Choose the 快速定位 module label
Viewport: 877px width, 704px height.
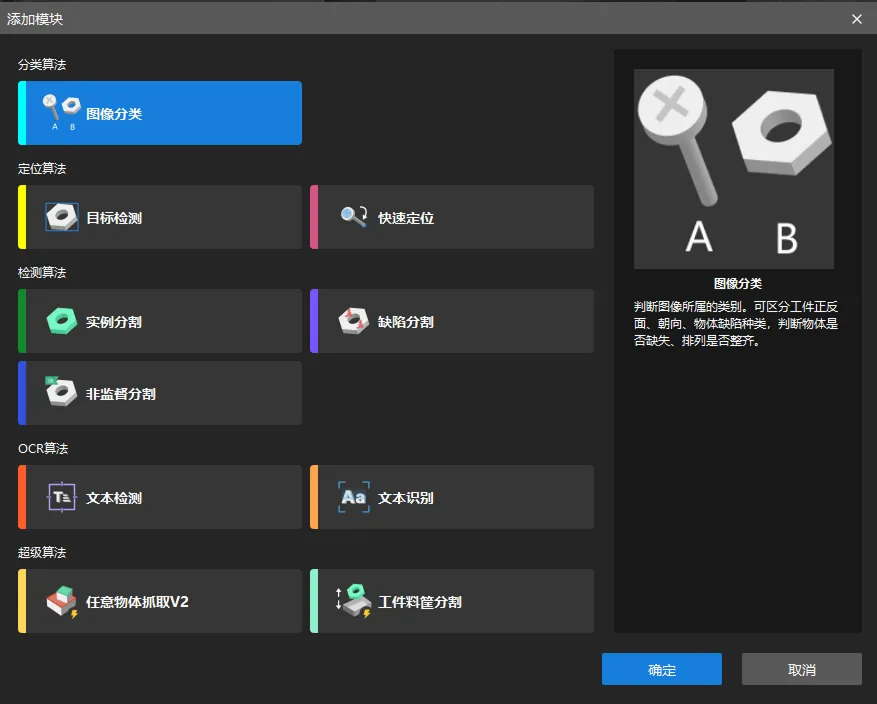click(x=406, y=218)
